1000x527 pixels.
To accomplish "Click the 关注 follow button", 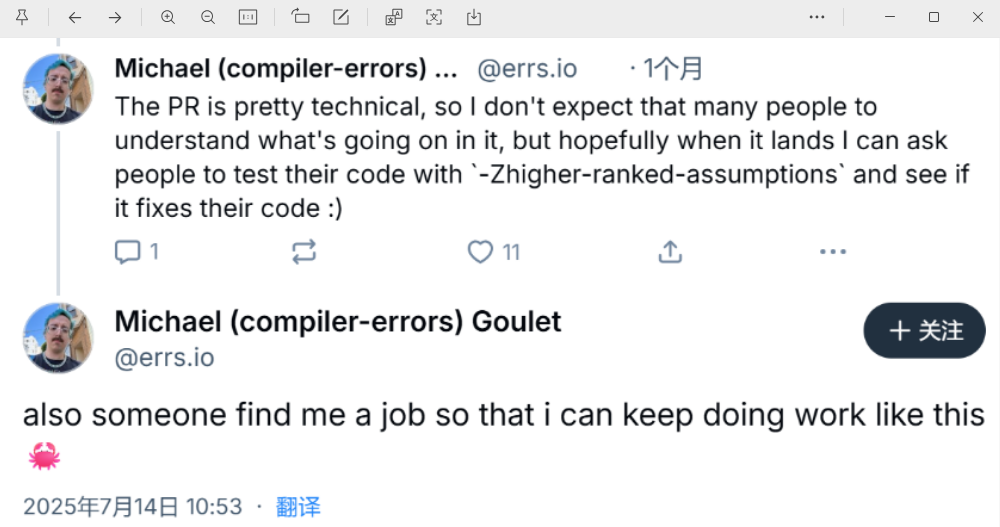I will [x=925, y=331].
